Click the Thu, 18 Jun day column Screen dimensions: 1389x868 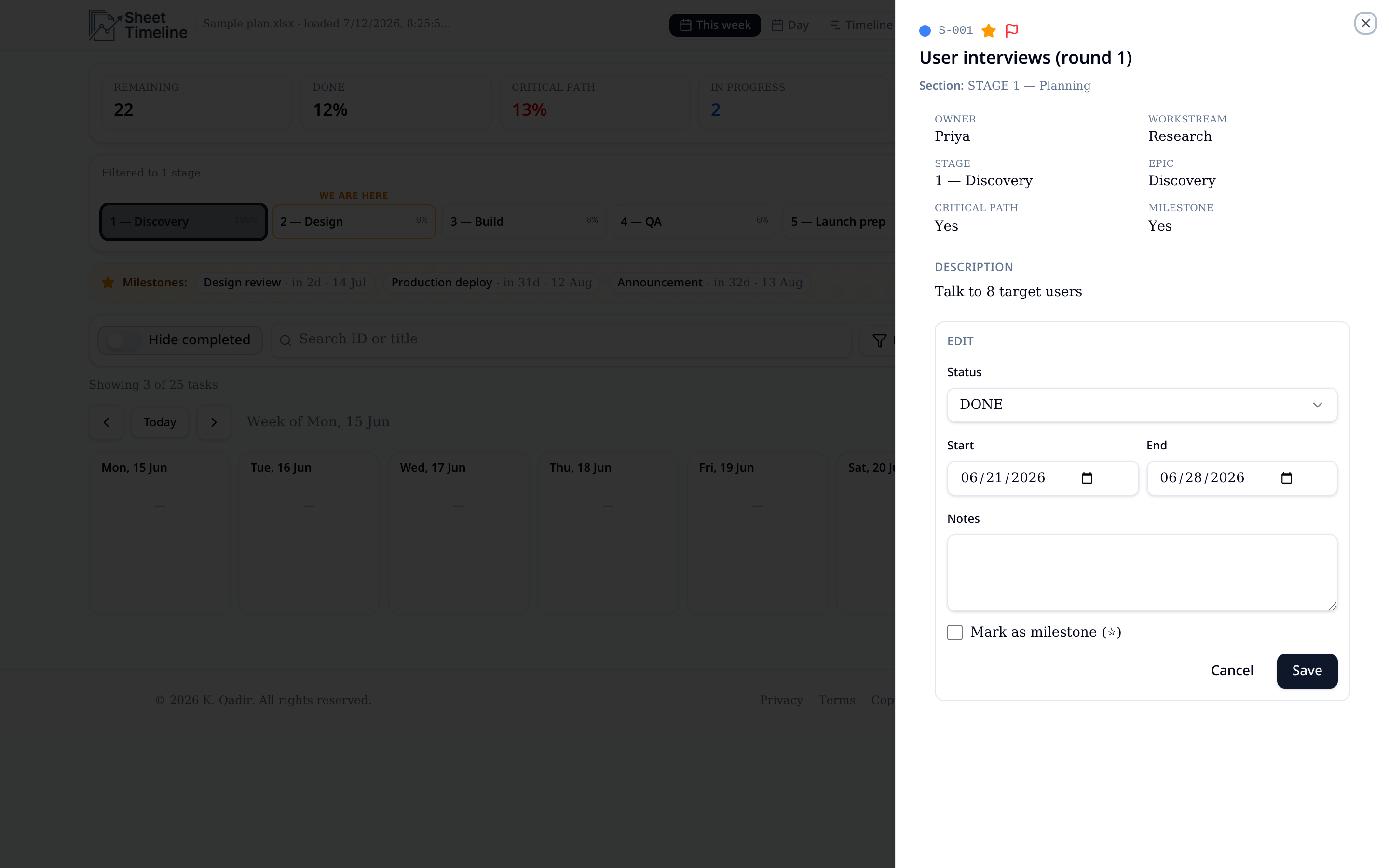[x=608, y=533]
